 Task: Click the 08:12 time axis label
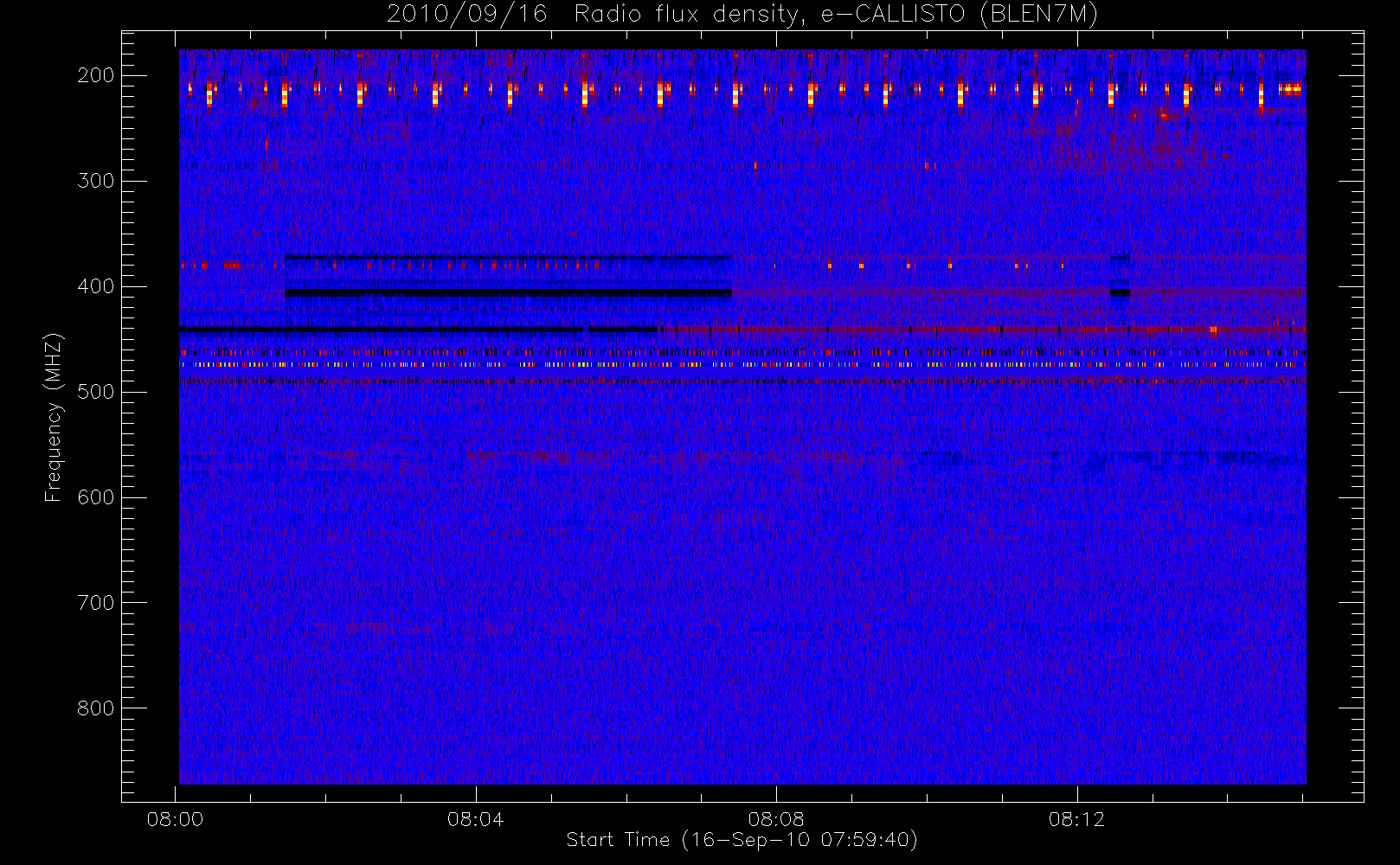tap(1076, 819)
